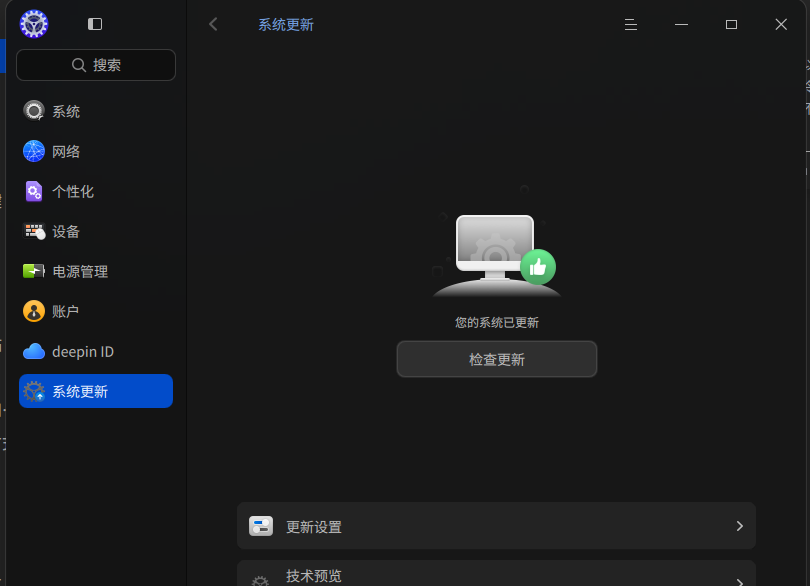Maximize the Control Center window
The width and height of the screenshot is (810, 586).
tap(731, 24)
